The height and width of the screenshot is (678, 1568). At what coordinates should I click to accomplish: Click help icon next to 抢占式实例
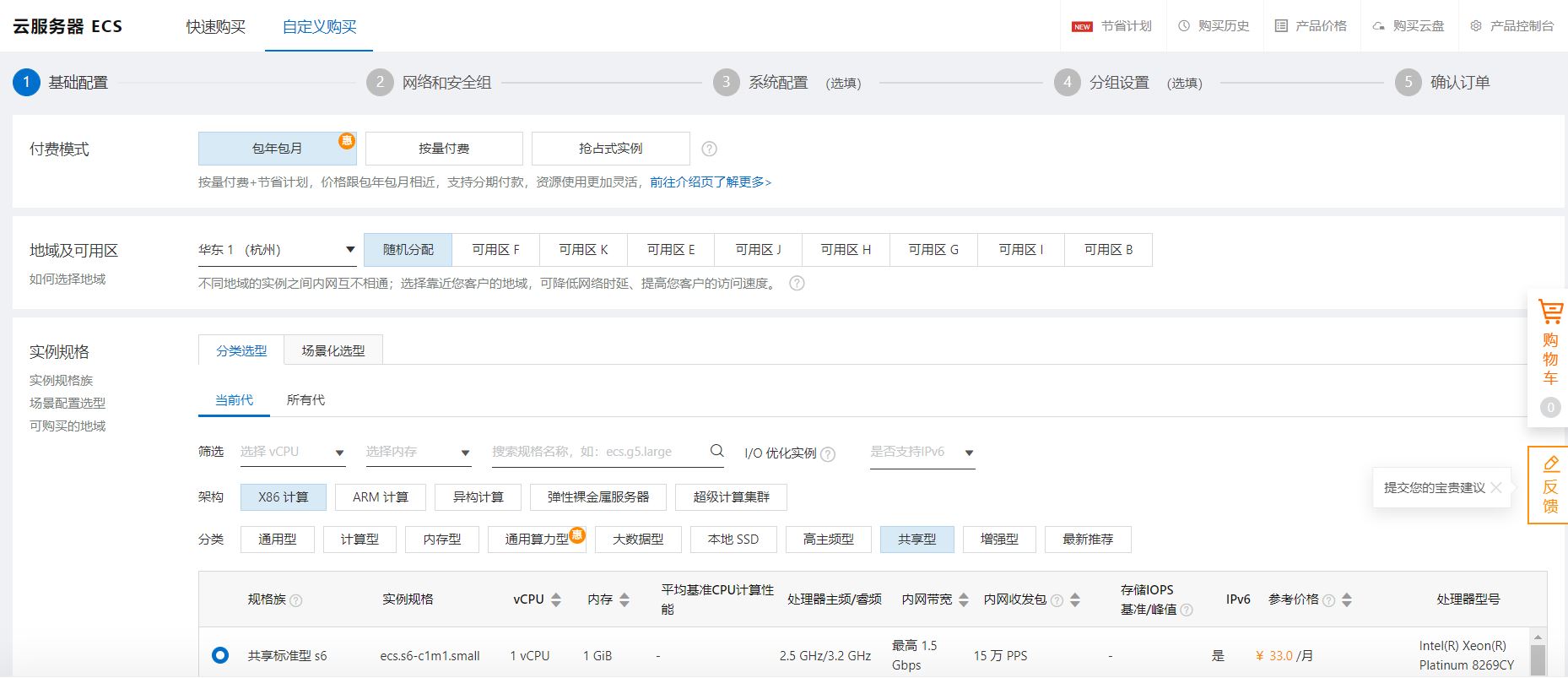[x=710, y=149]
